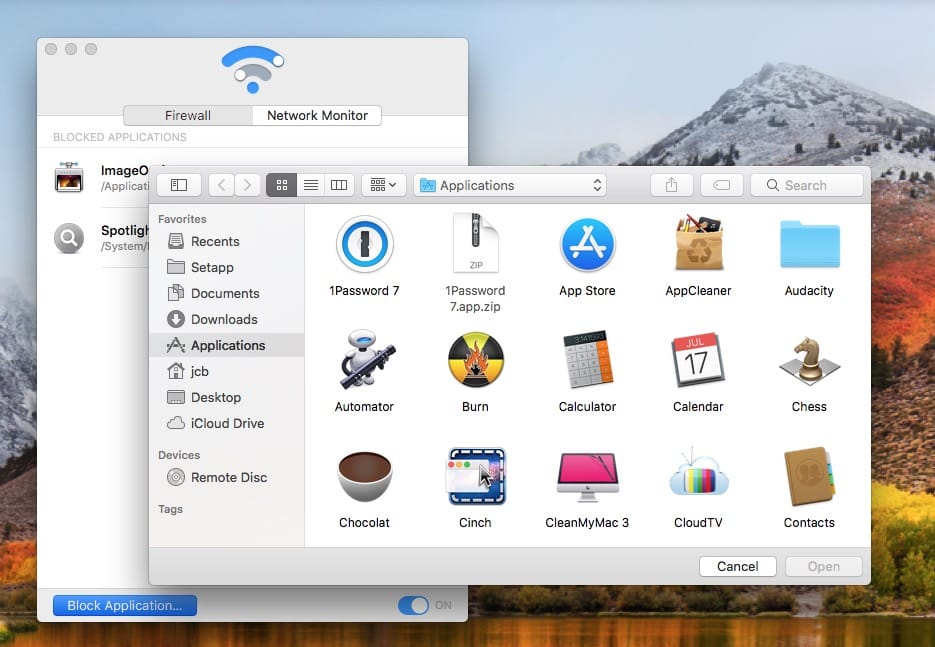Switch to the Firewall tab
Viewport: 935px width, 647px height.
tap(188, 115)
